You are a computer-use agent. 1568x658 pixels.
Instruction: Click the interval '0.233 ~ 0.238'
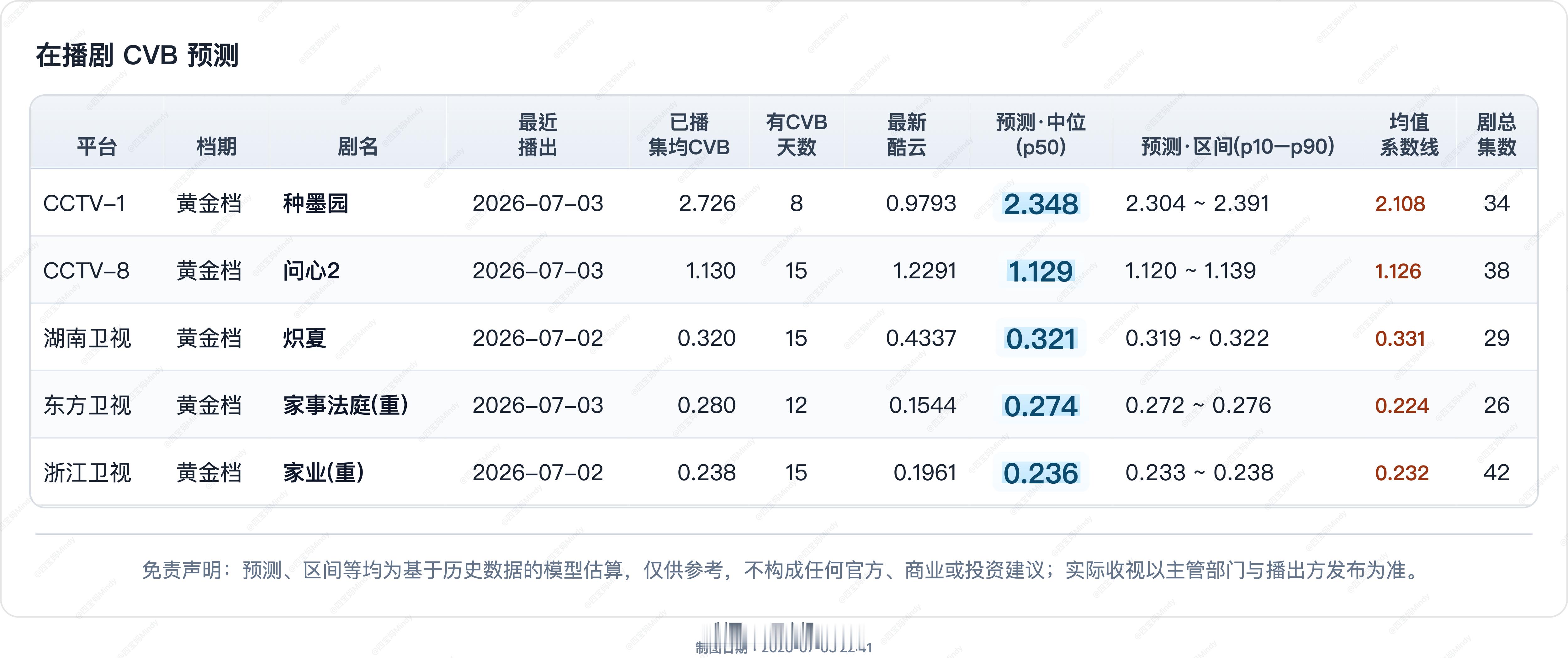coord(1199,473)
